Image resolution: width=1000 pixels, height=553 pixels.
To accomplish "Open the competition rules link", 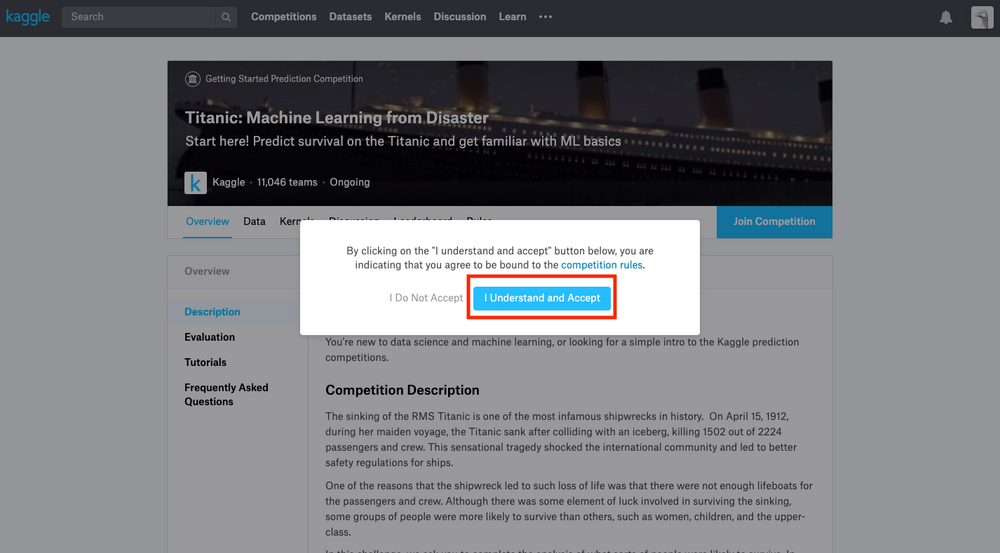I will click(601, 265).
